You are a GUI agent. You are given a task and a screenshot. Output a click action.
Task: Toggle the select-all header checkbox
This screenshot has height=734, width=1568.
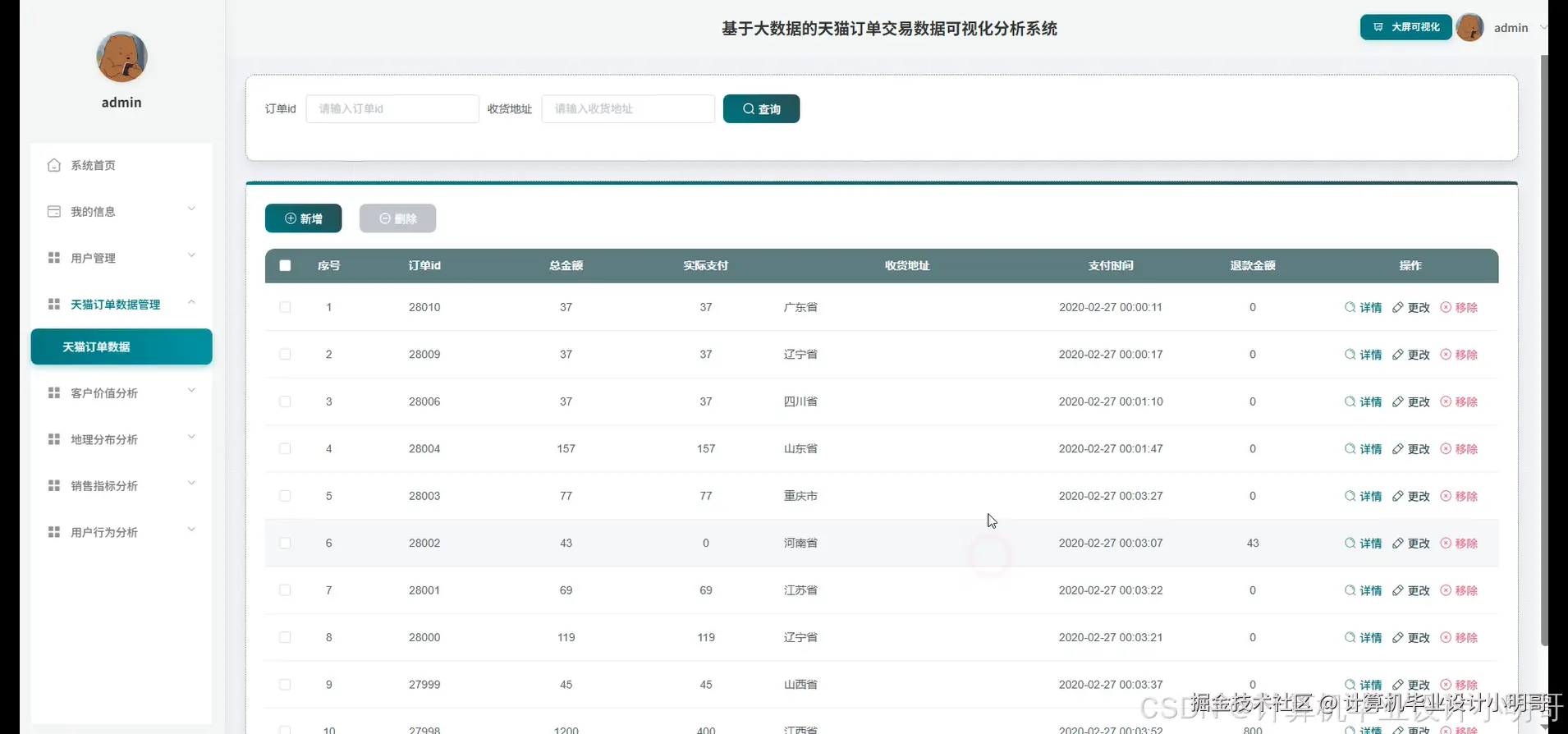point(285,265)
